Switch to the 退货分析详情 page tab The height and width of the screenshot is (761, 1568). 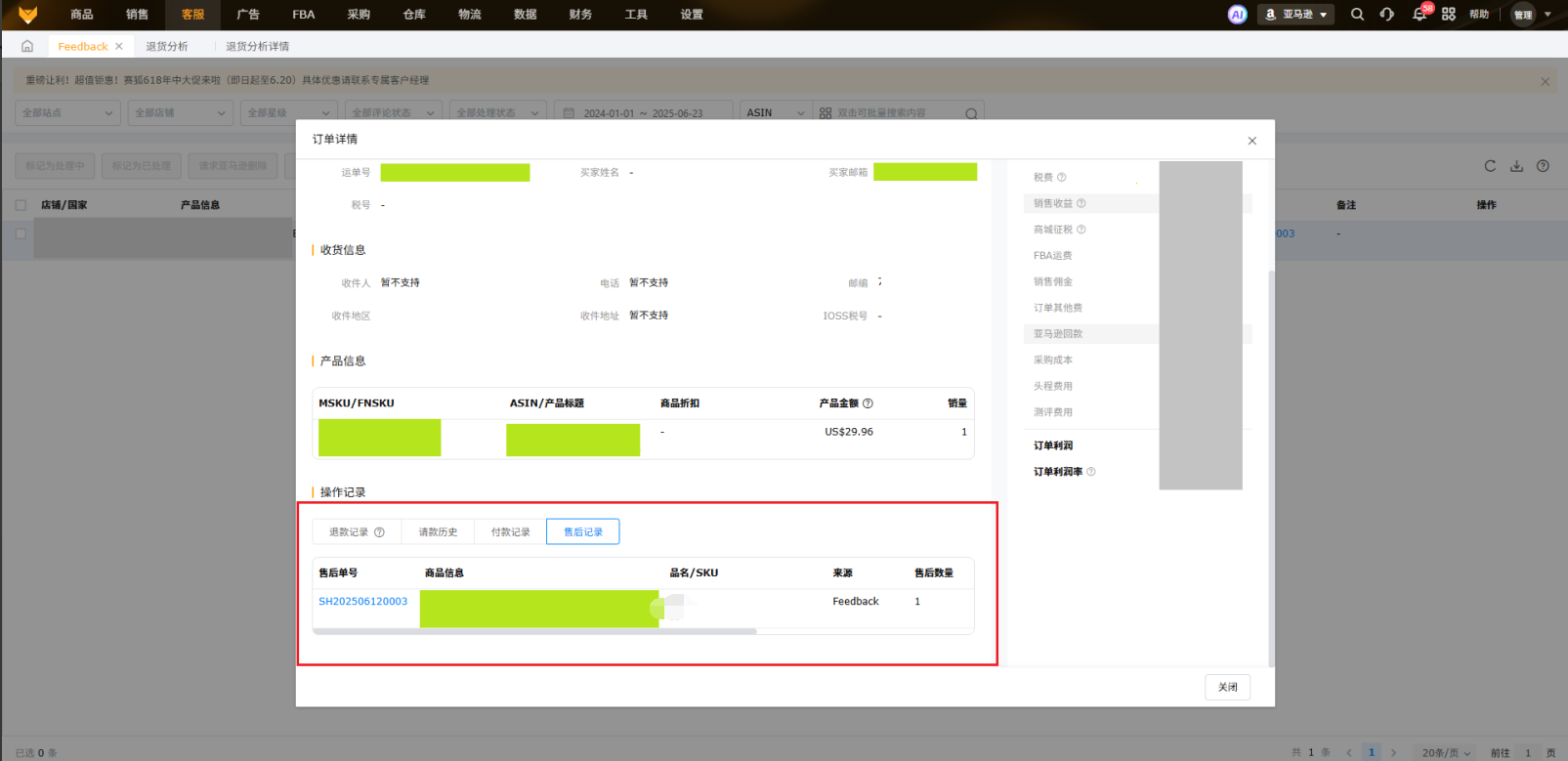(x=258, y=46)
